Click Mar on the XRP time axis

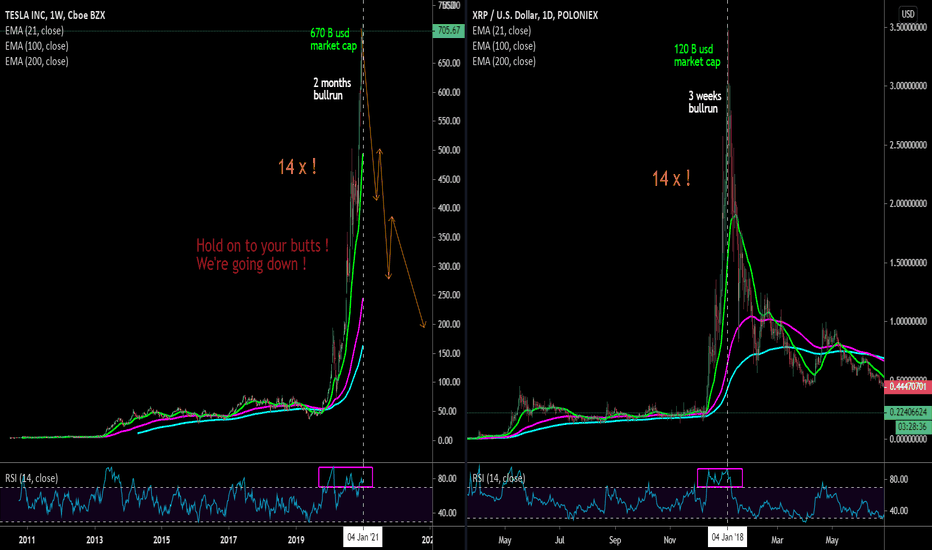(777, 540)
